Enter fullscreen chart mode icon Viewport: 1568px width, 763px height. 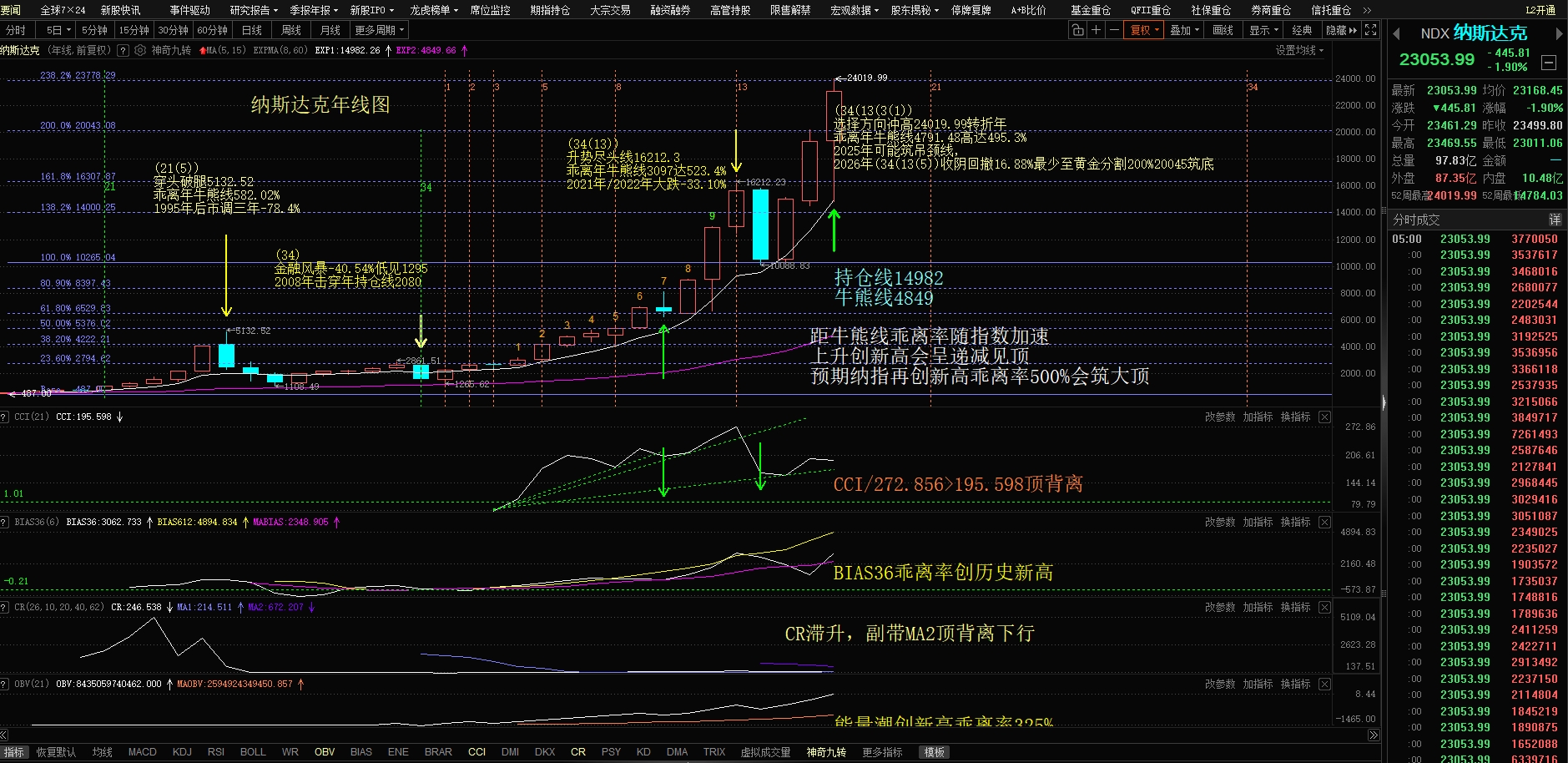(1370, 30)
